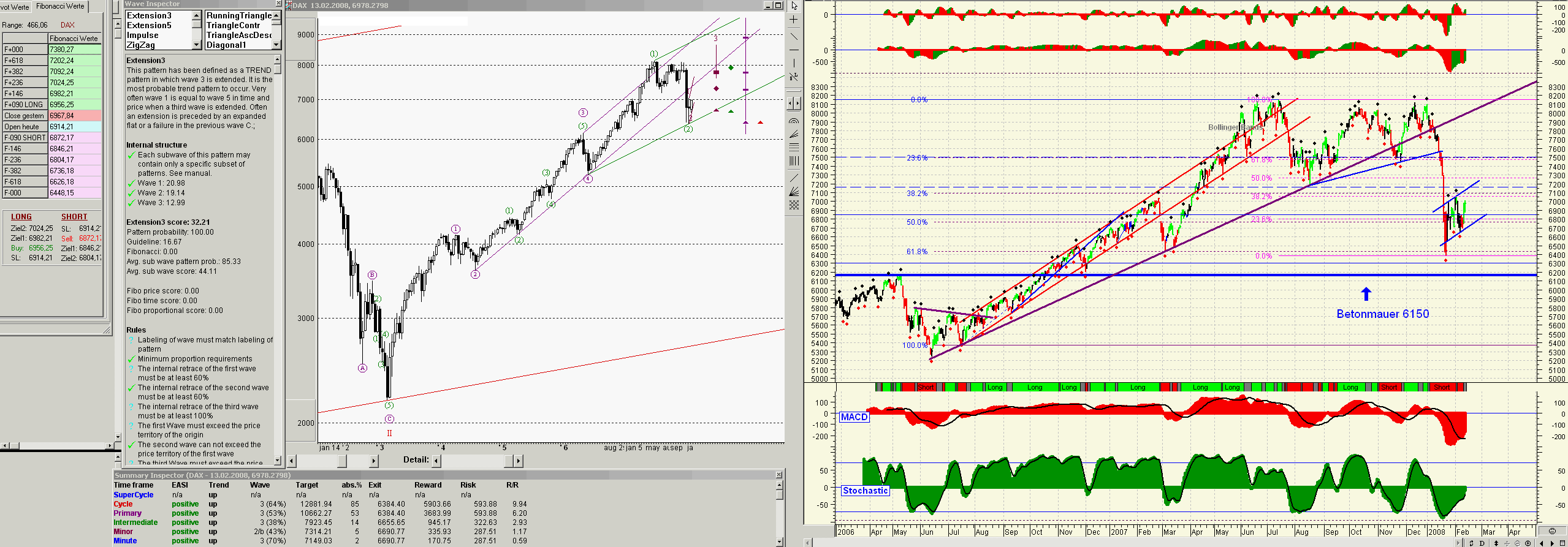
Task: Select the vertical time zone lines tool
Action: tap(794, 160)
